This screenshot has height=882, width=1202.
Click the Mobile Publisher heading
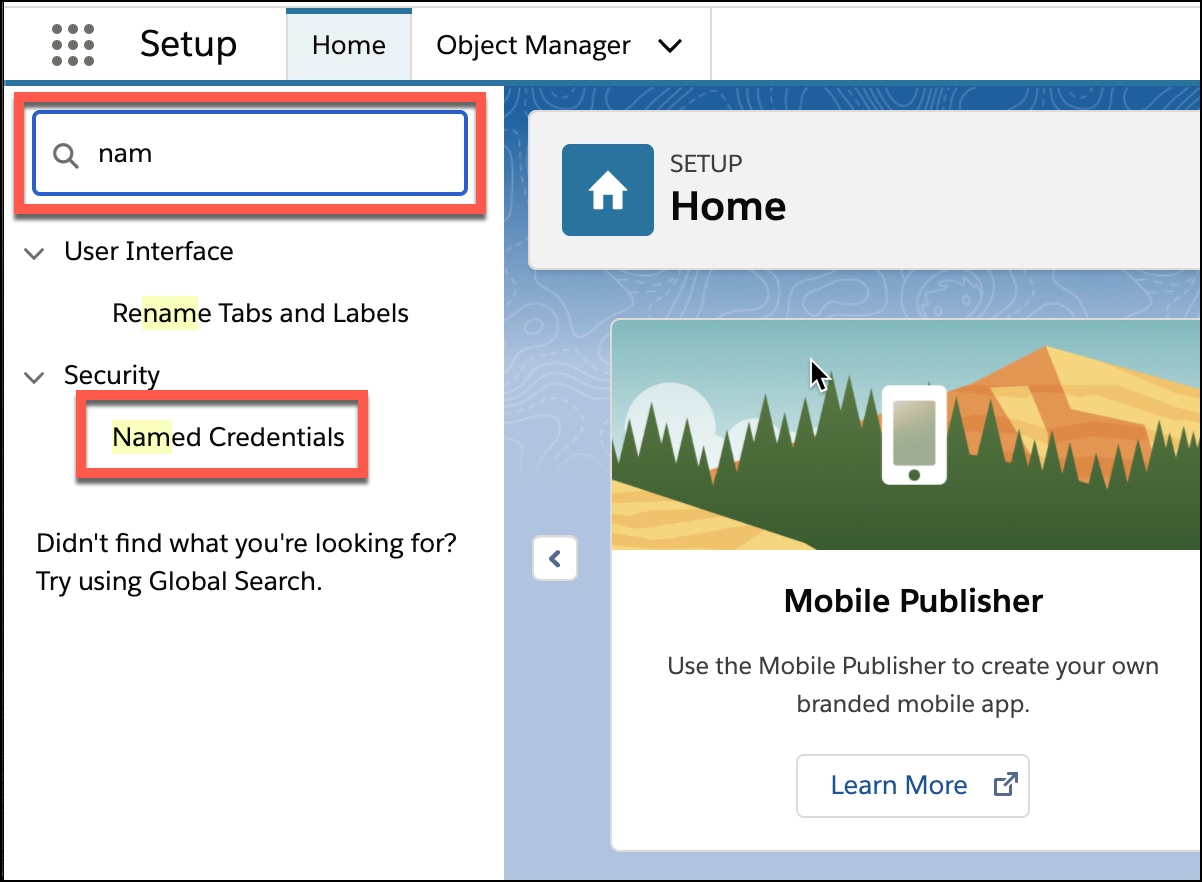coord(913,601)
